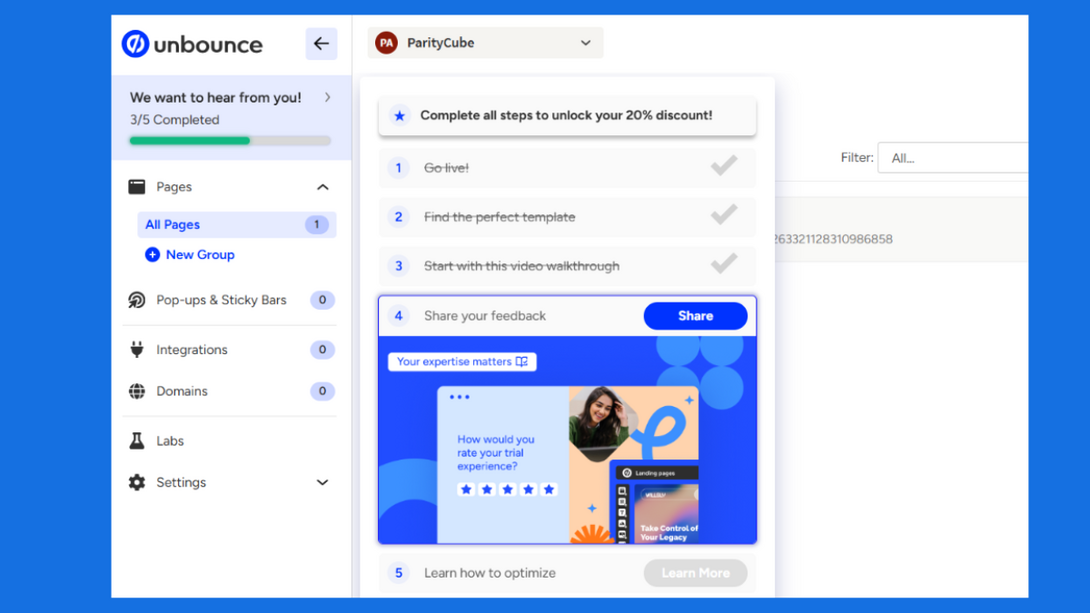Click checkmark for video walkthrough step
The image size is (1090, 613).
coord(724,264)
